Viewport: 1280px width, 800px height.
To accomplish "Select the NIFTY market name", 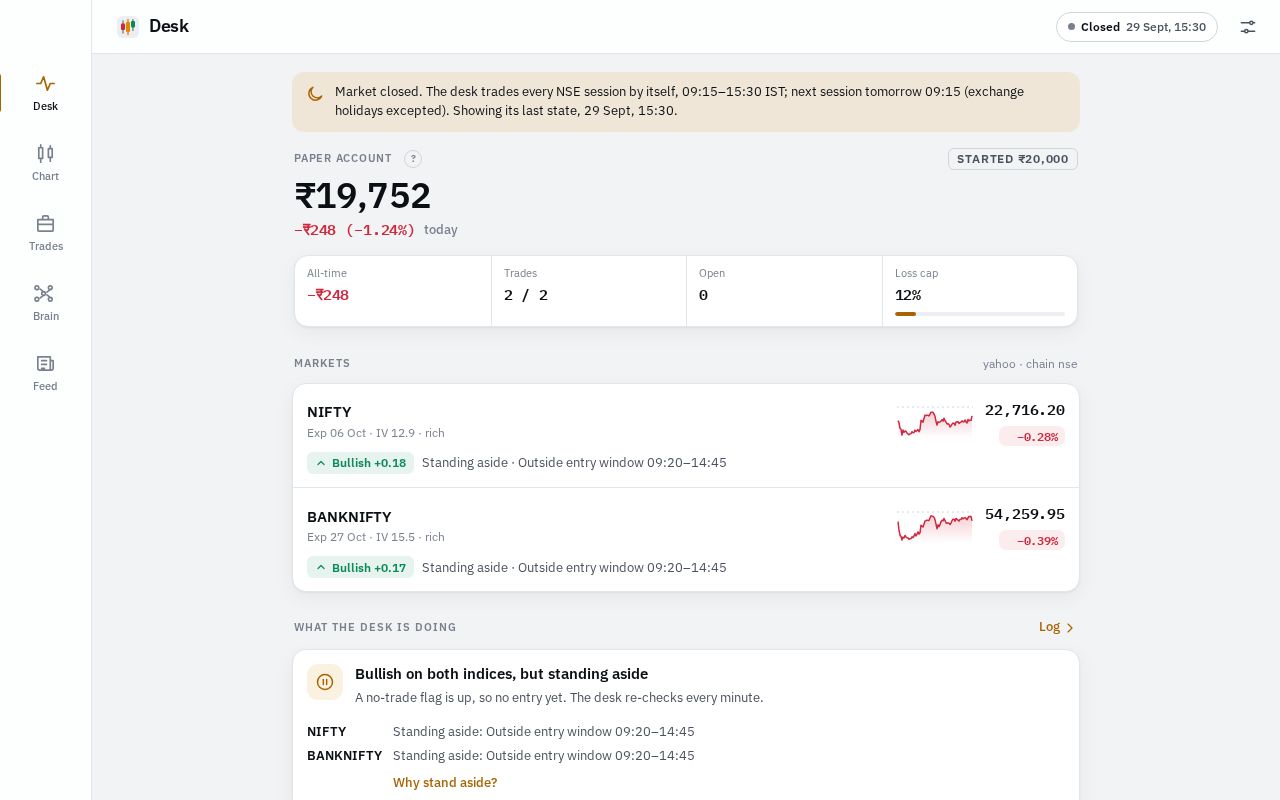I will tap(329, 412).
